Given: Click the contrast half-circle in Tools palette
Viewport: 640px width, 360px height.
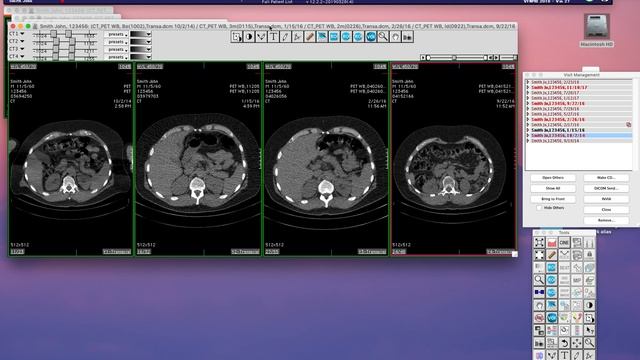Looking at the screenshot, I should (589, 305).
